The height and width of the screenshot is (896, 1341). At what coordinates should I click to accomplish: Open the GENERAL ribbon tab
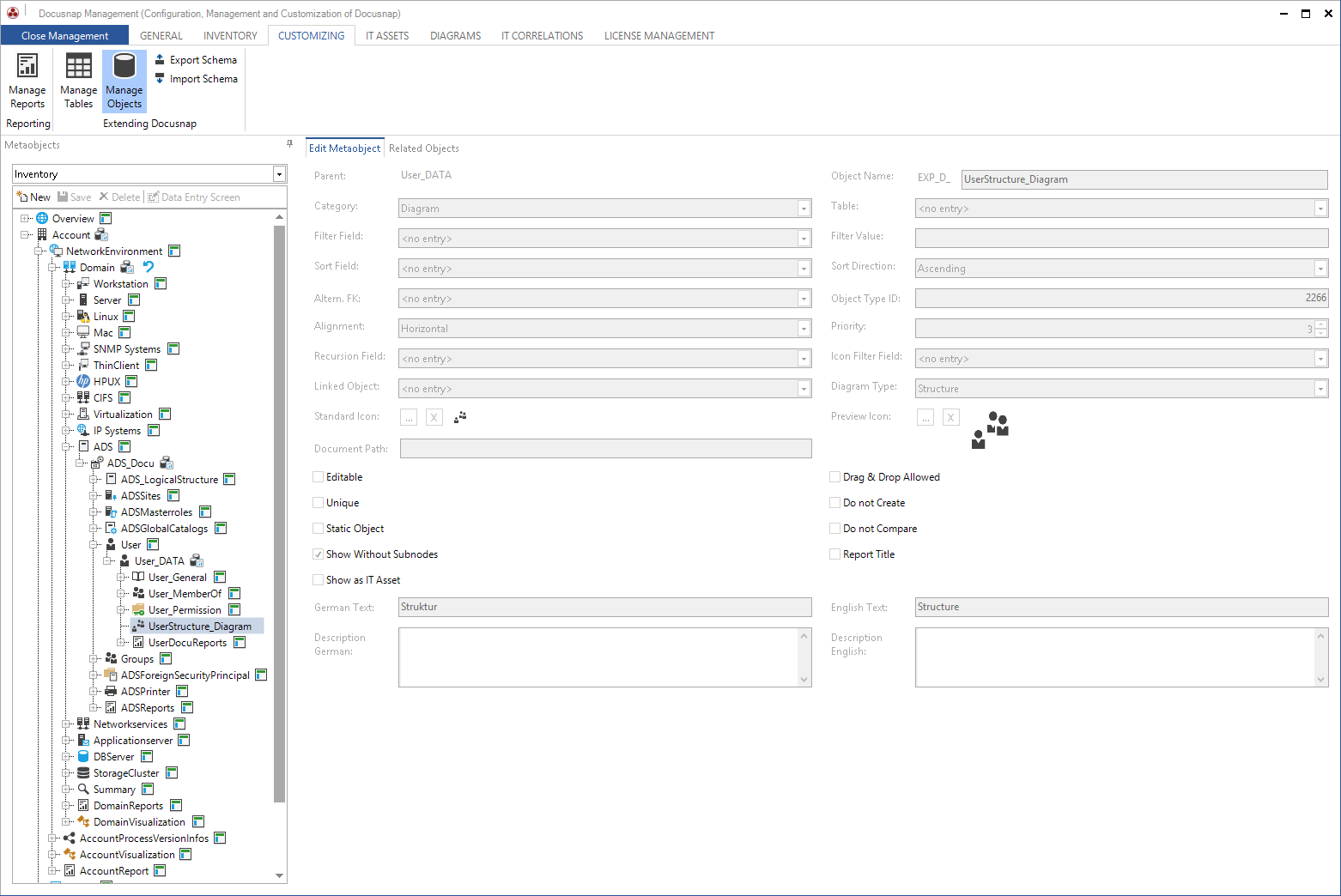(x=161, y=36)
